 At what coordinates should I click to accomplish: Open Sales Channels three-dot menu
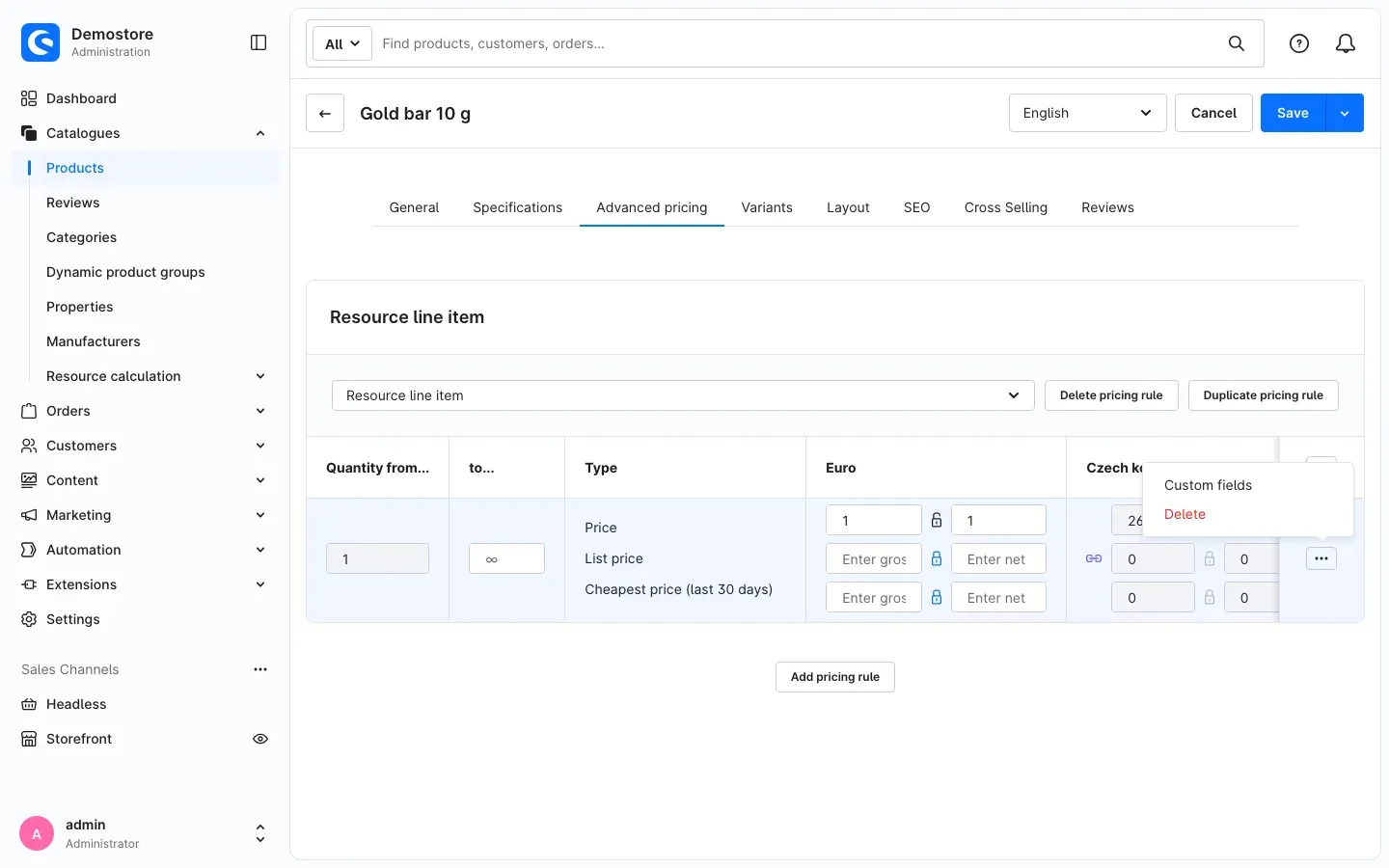(x=260, y=669)
